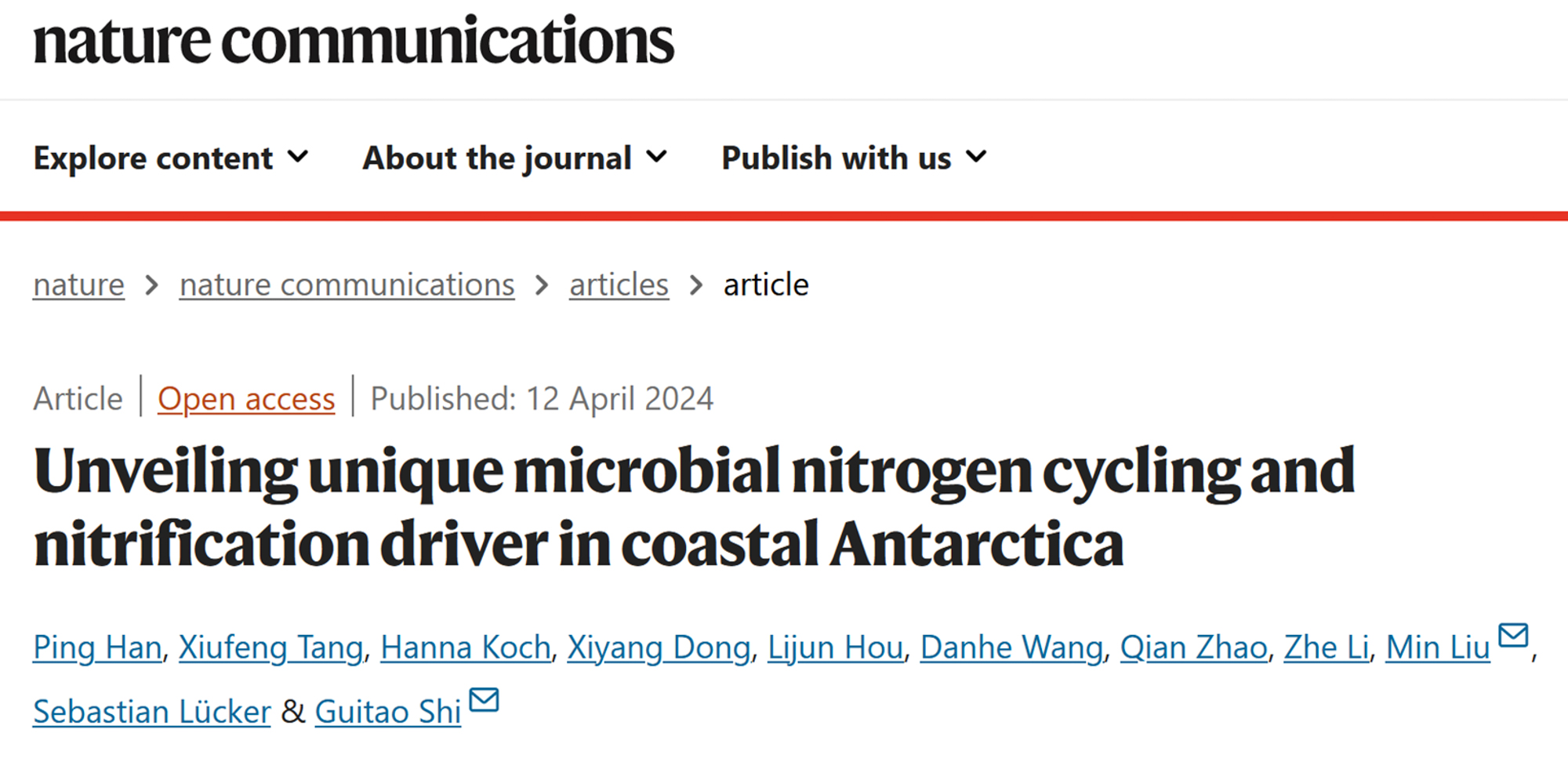Select author Qian Zhao
The image size is (1568, 758).
pyautogui.click(x=1193, y=647)
